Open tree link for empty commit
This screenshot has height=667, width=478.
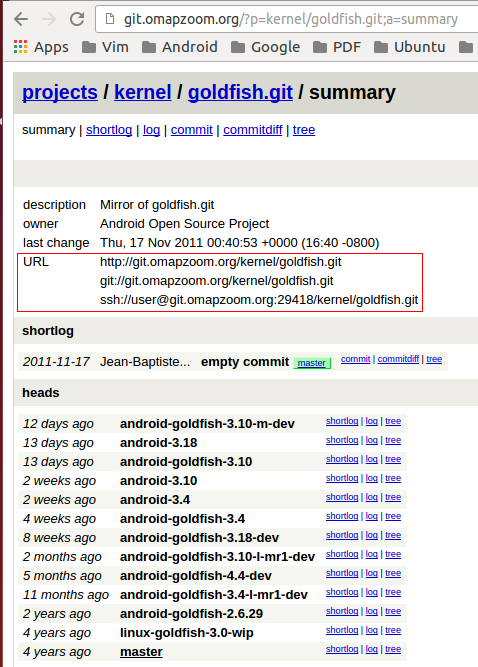pyautogui.click(x=434, y=359)
